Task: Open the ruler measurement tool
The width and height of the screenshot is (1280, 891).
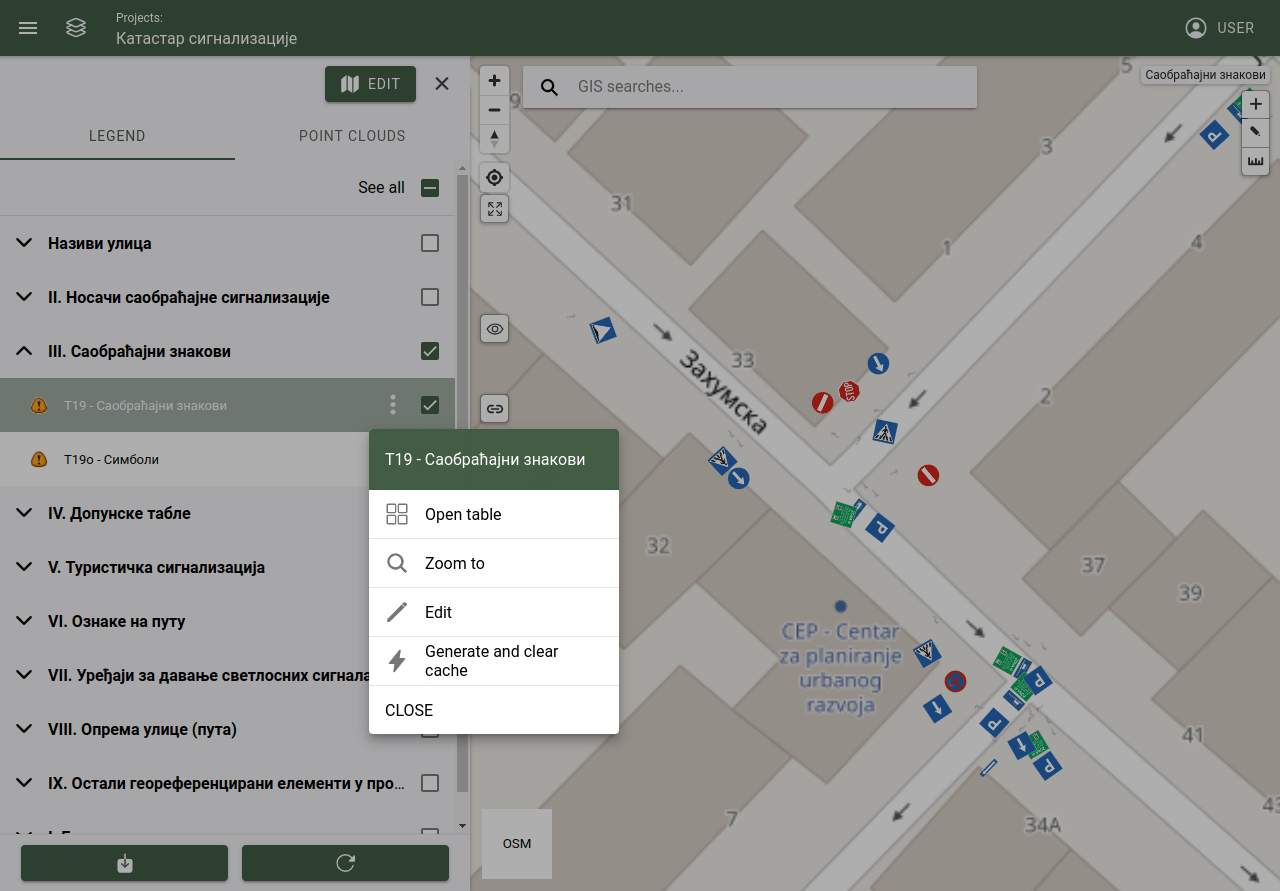Action: [1255, 161]
